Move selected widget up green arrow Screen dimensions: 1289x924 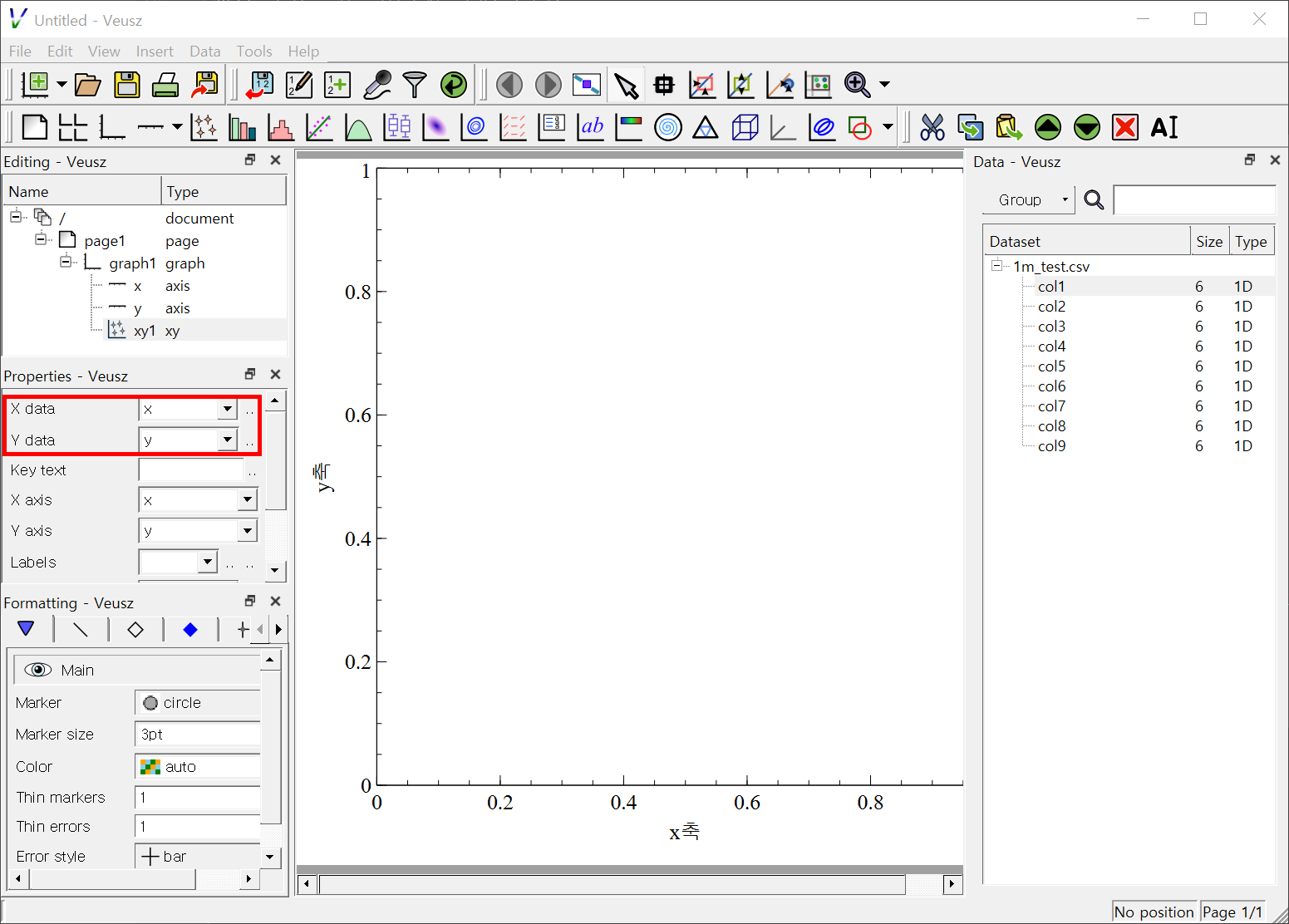pyautogui.click(x=1048, y=127)
